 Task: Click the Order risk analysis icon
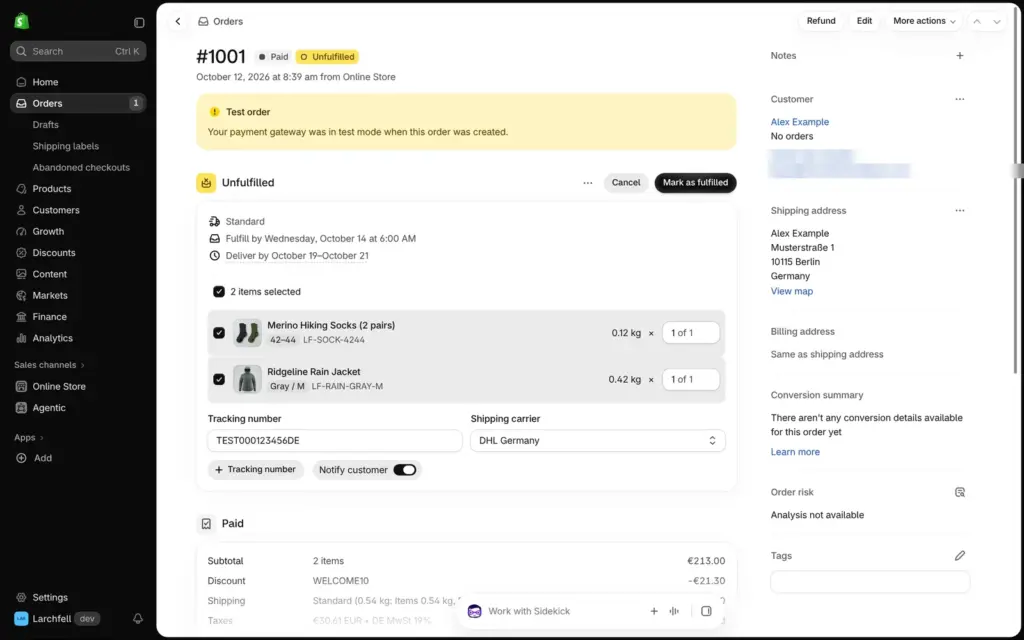click(x=959, y=492)
